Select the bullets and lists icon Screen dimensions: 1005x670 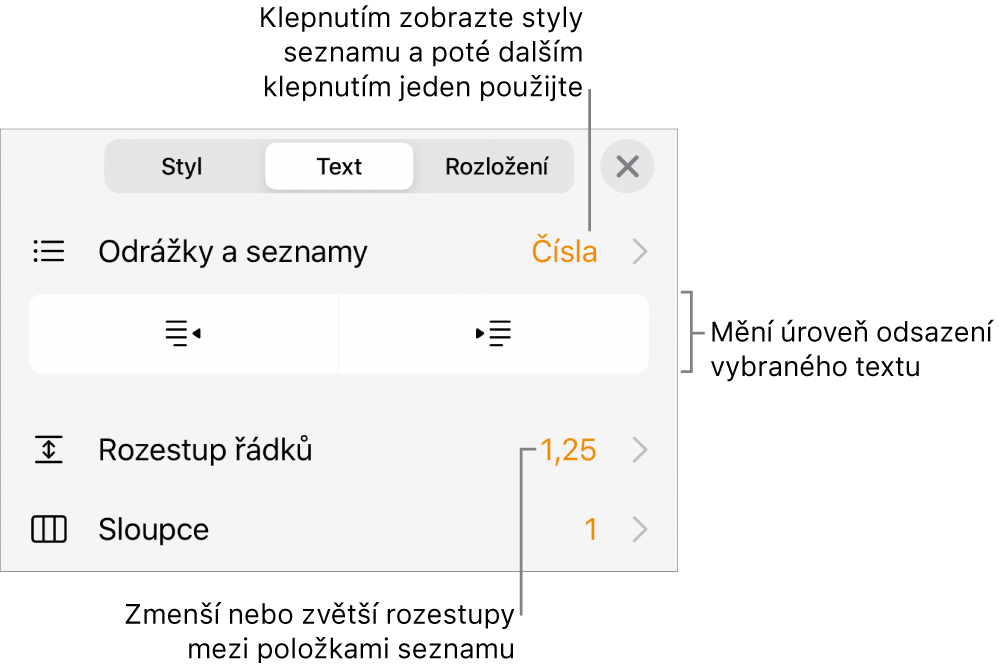tap(49, 251)
